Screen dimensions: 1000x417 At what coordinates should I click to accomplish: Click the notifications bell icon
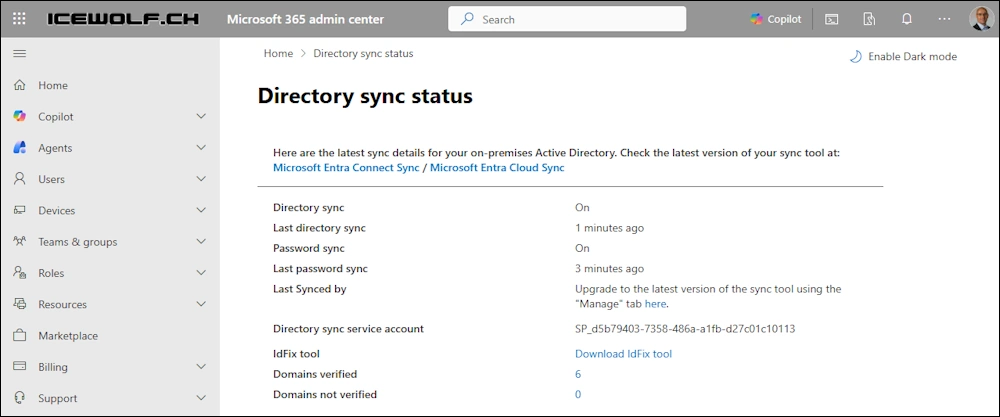pos(907,19)
